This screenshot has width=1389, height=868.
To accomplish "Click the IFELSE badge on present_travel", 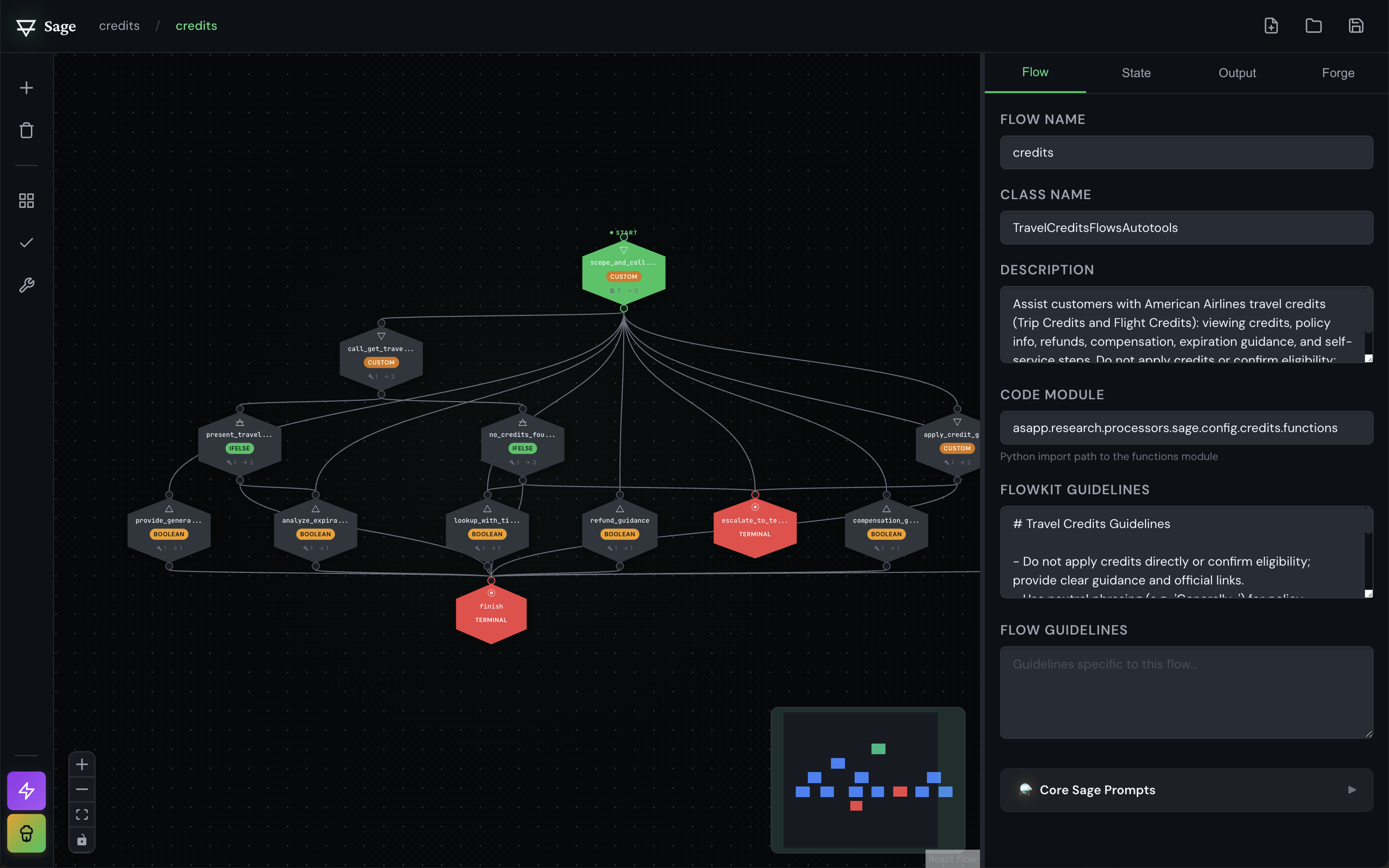I will click(239, 448).
